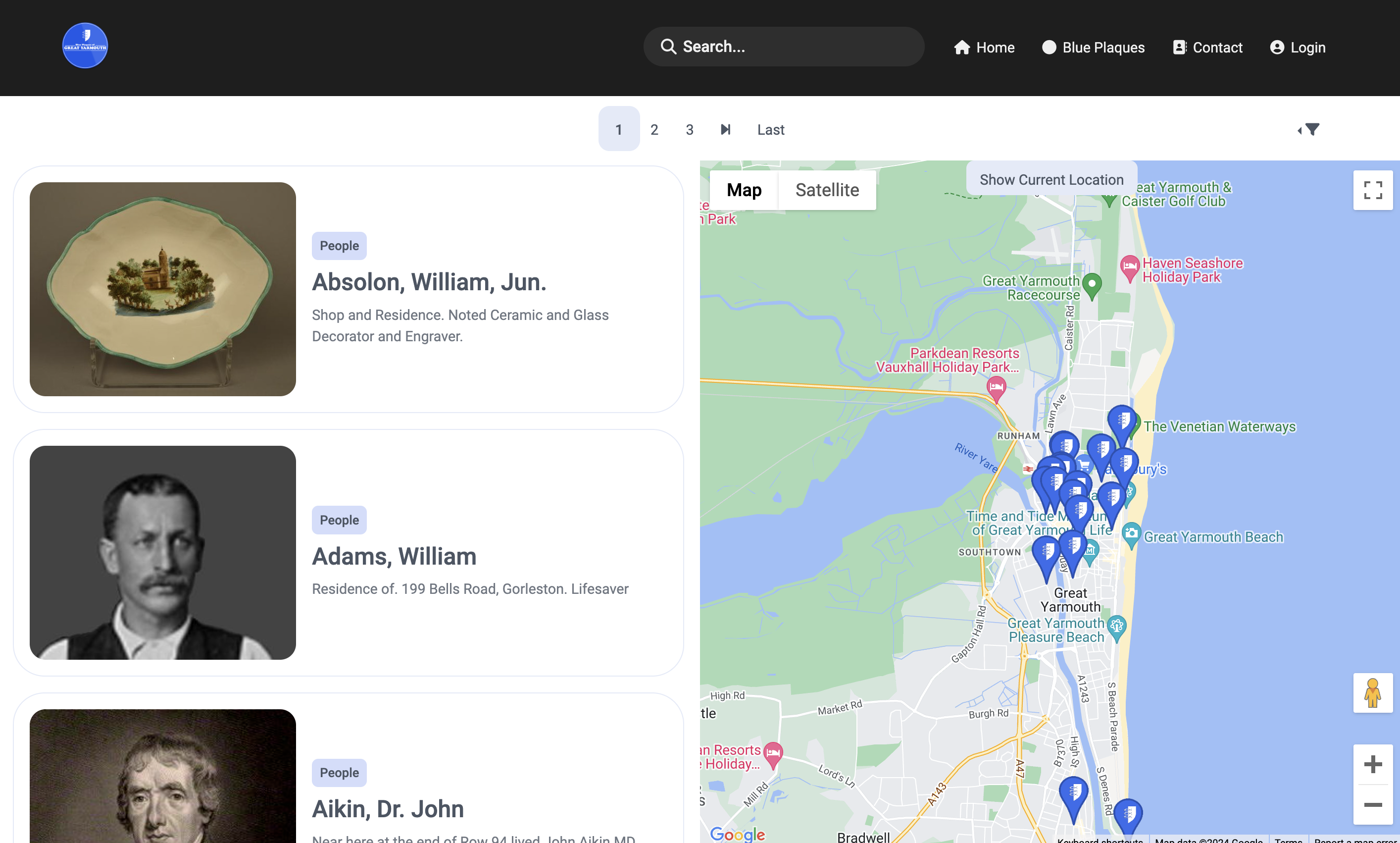The image size is (1400, 843).
Task: Zoom out on the map
Action: pyautogui.click(x=1373, y=804)
